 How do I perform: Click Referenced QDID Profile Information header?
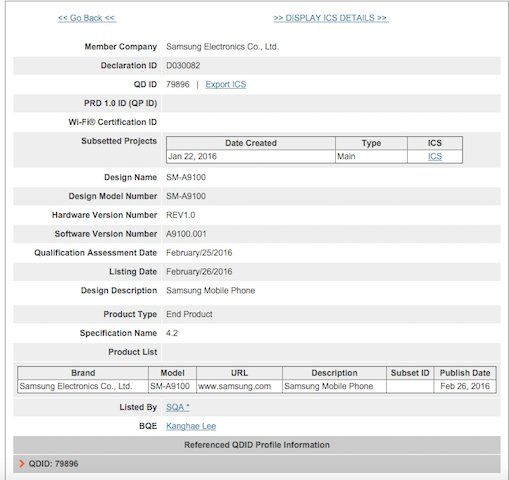click(257, 445)
